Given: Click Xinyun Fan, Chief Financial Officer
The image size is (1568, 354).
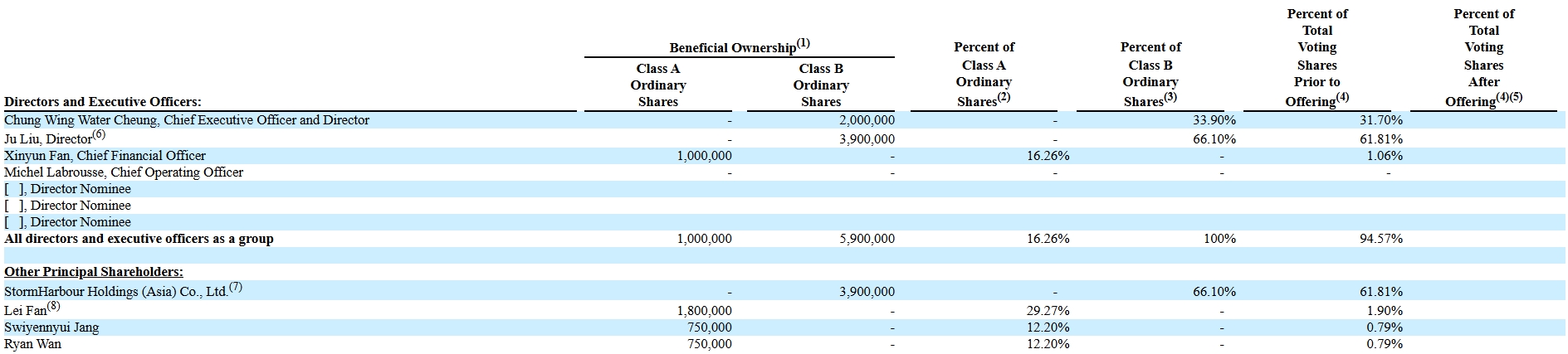Looking at the screenshot, I should 105,156.
